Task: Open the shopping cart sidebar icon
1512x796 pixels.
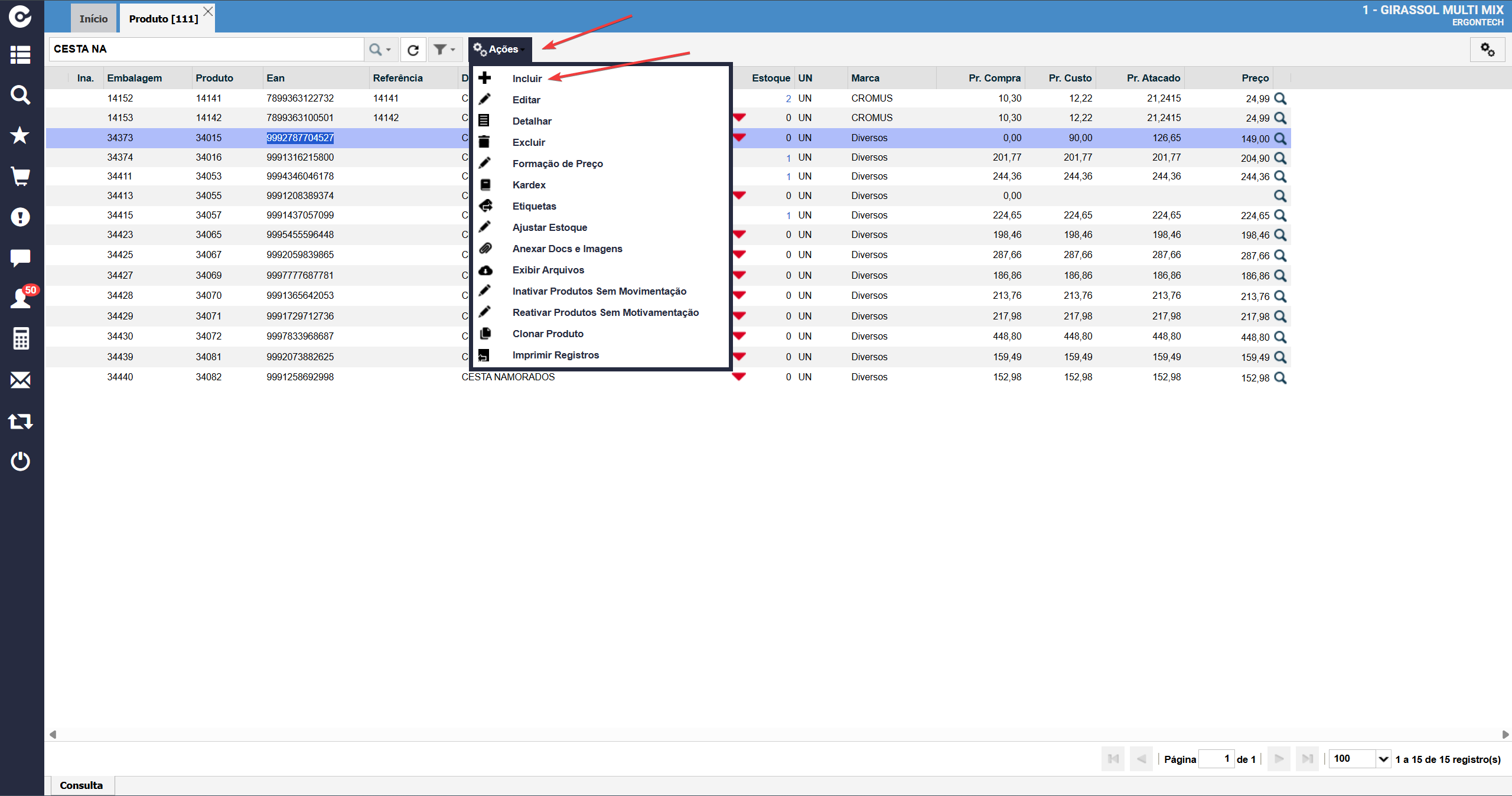Action: coord(21,176)
